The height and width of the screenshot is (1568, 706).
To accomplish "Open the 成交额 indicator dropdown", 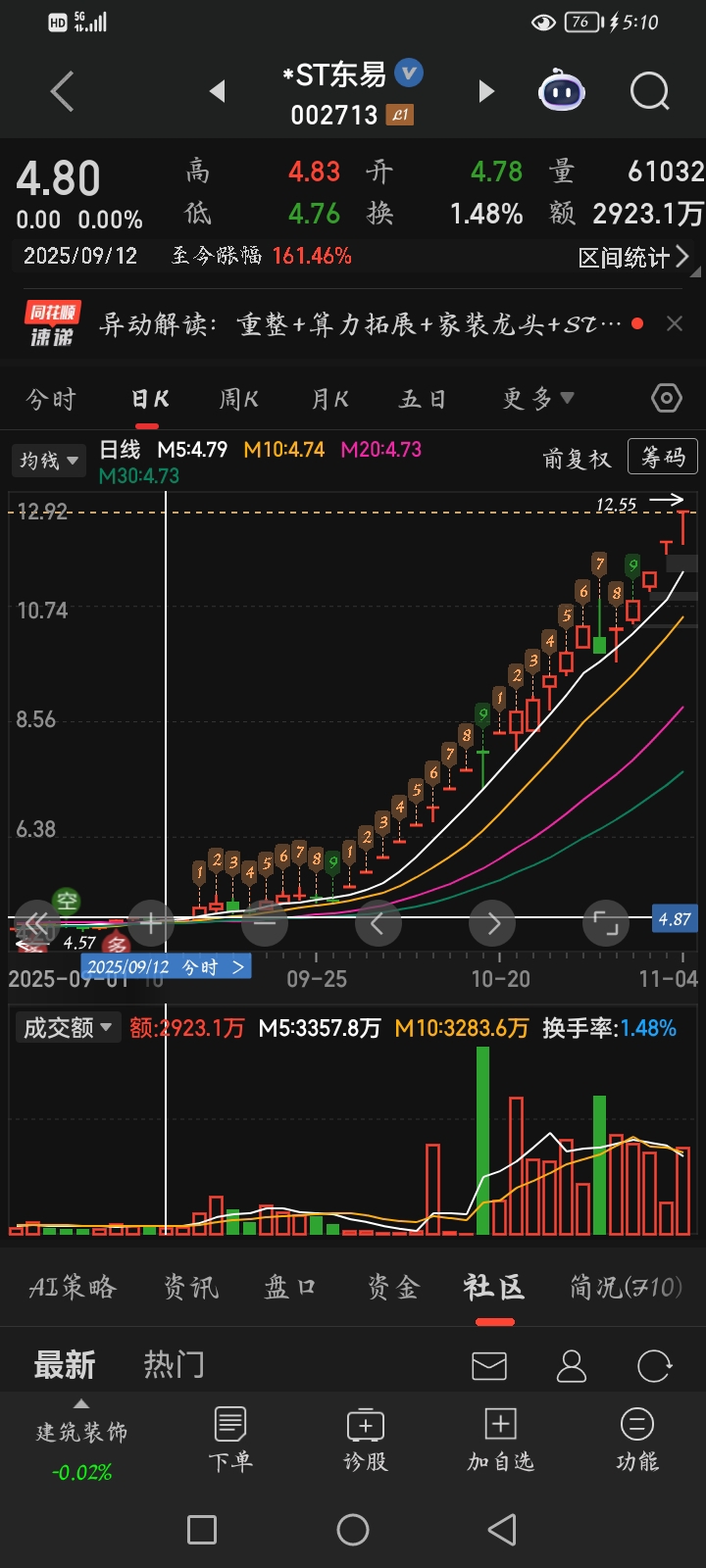I will click(68, 1027).
